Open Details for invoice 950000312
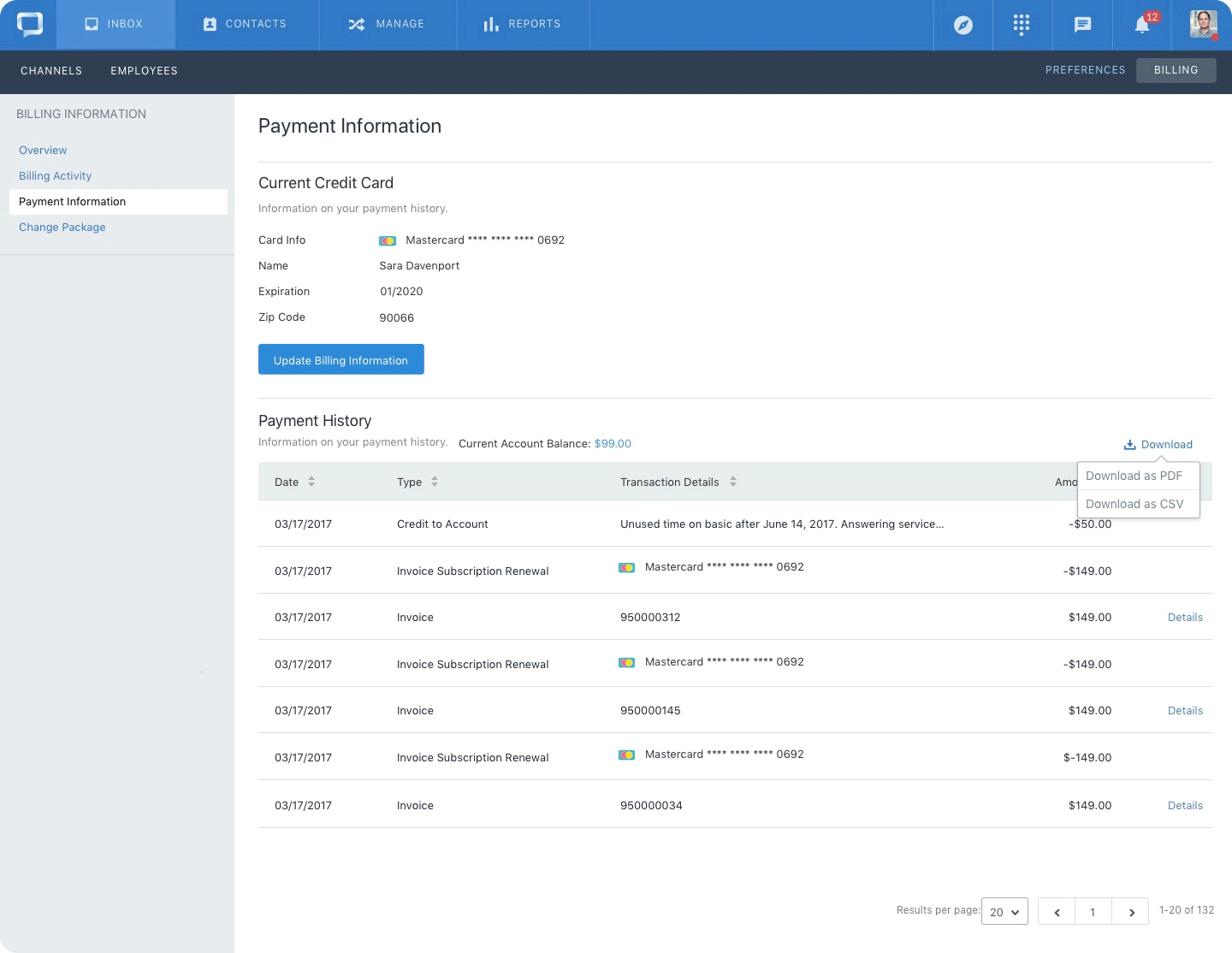The image size is (1232, 953). tap(1185, 617)
